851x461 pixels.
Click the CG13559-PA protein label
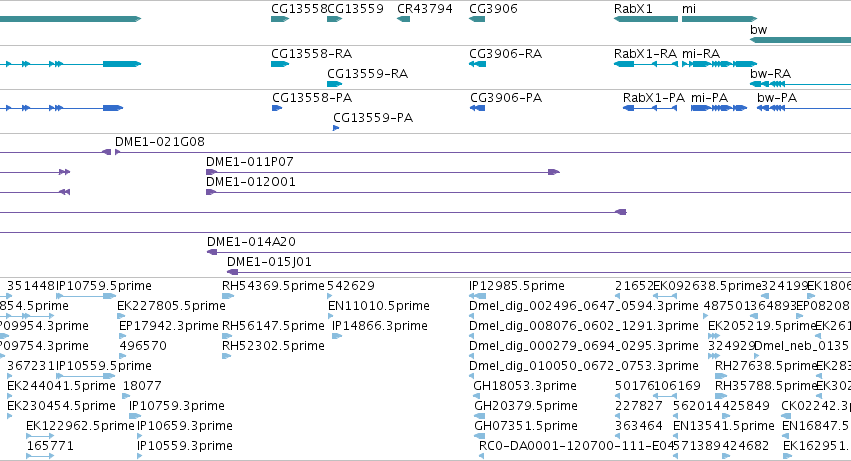373,118
